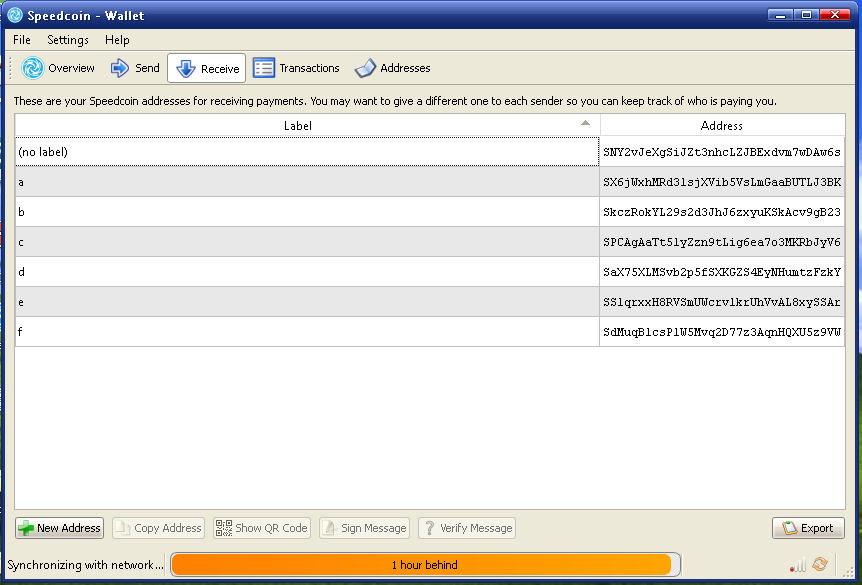Select address starting with SkczRokYL29

[x=722, y=212]
